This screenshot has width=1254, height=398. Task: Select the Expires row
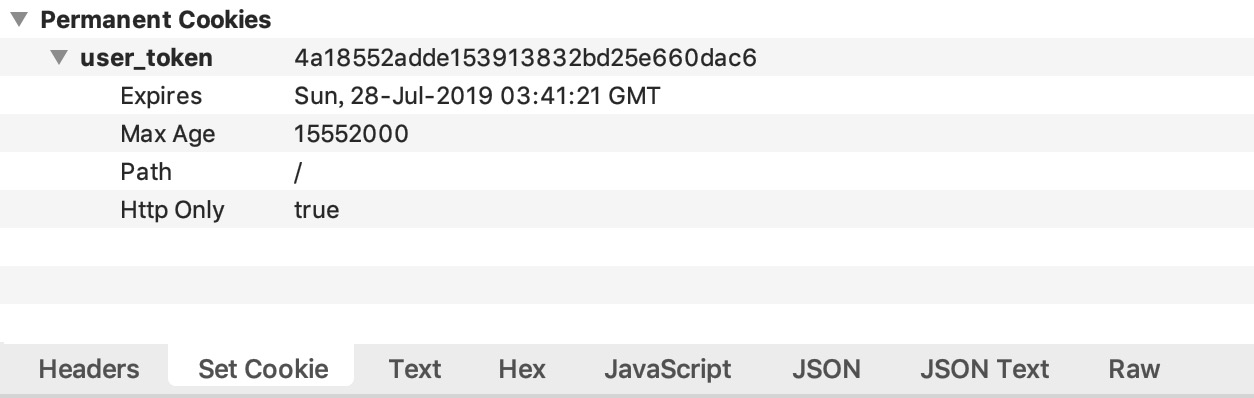tap(627, 96)
